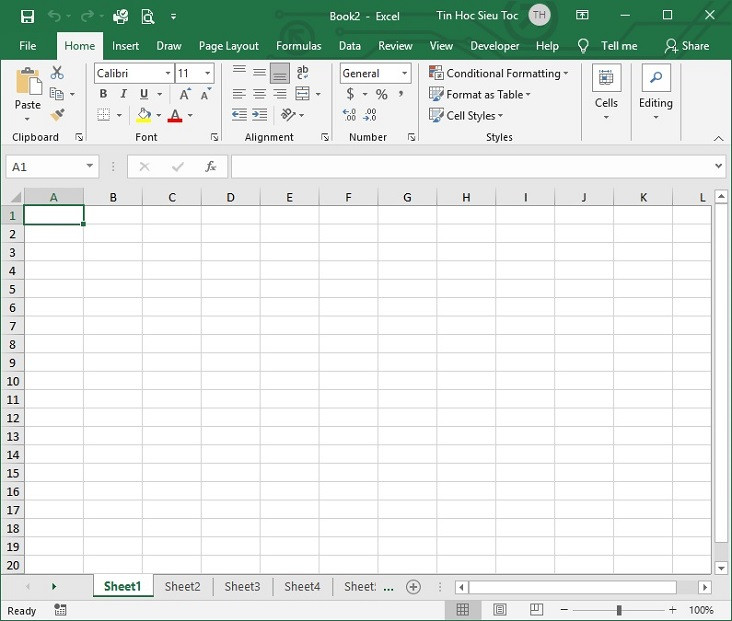The width and height of the screenshot is (732, 621).
Task: Click the Share button
Action: click(687, 46)
